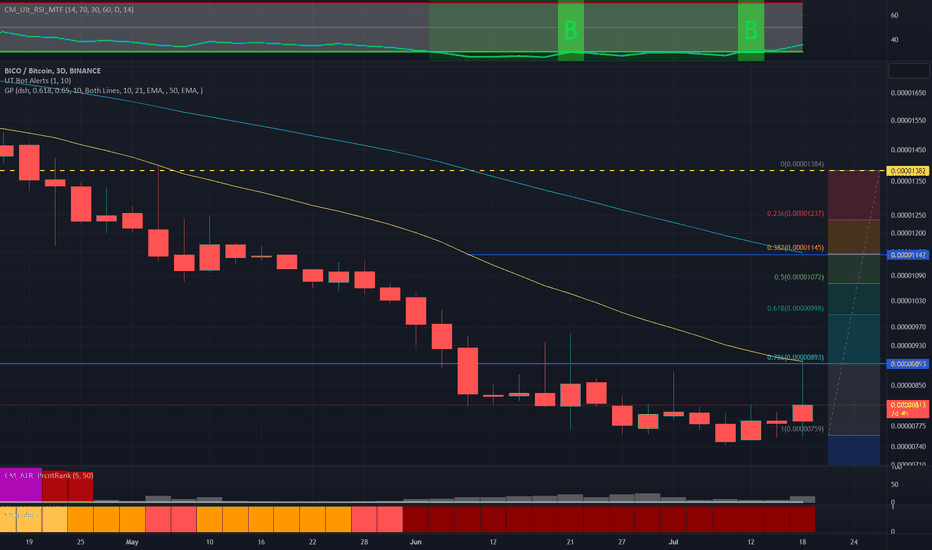Click the CM_Ult_RSI_MTF indicator label
Image resolution: width=932 pixels, height=550 pixels.
click(x=69, y=10)
